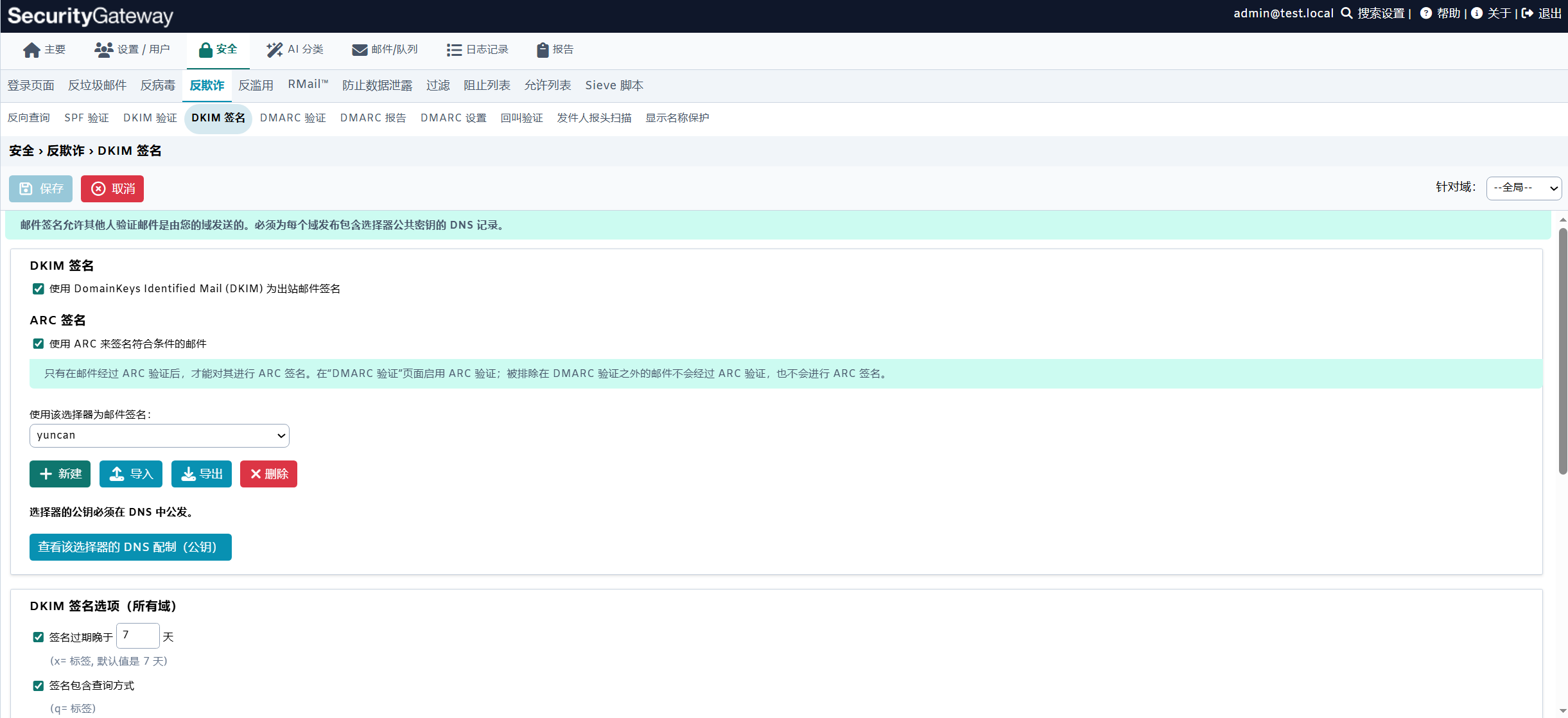
Task: Click the home icon for 主要
Action: (31, 50)
